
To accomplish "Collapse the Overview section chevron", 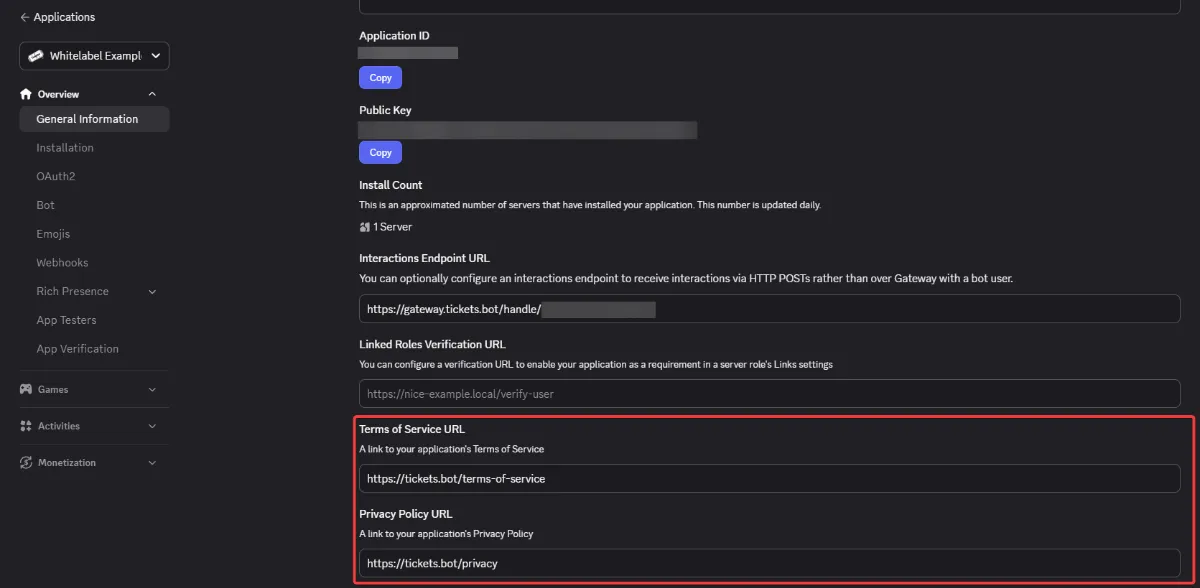I will pos(152,94).
